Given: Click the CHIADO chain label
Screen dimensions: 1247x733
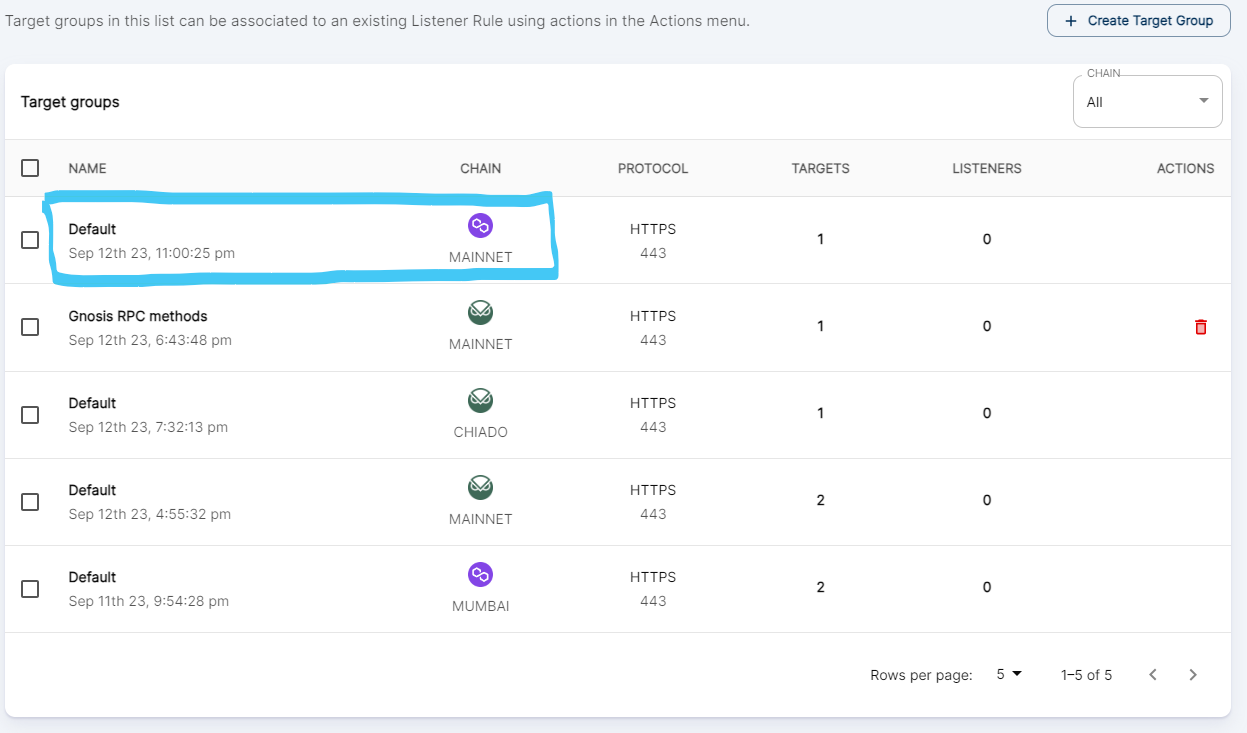Looking at the screenshot, I should point(481,432).
